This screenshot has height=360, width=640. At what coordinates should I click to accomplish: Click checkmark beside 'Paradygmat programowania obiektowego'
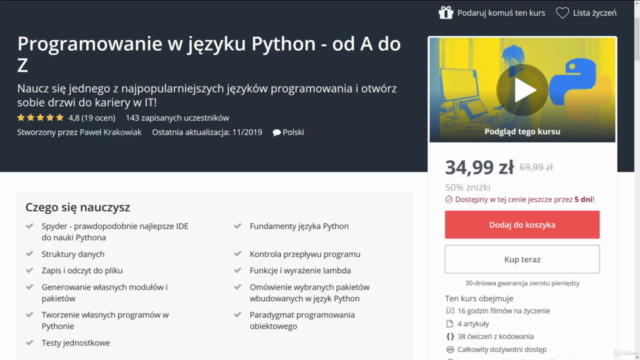tap(238, 314)
